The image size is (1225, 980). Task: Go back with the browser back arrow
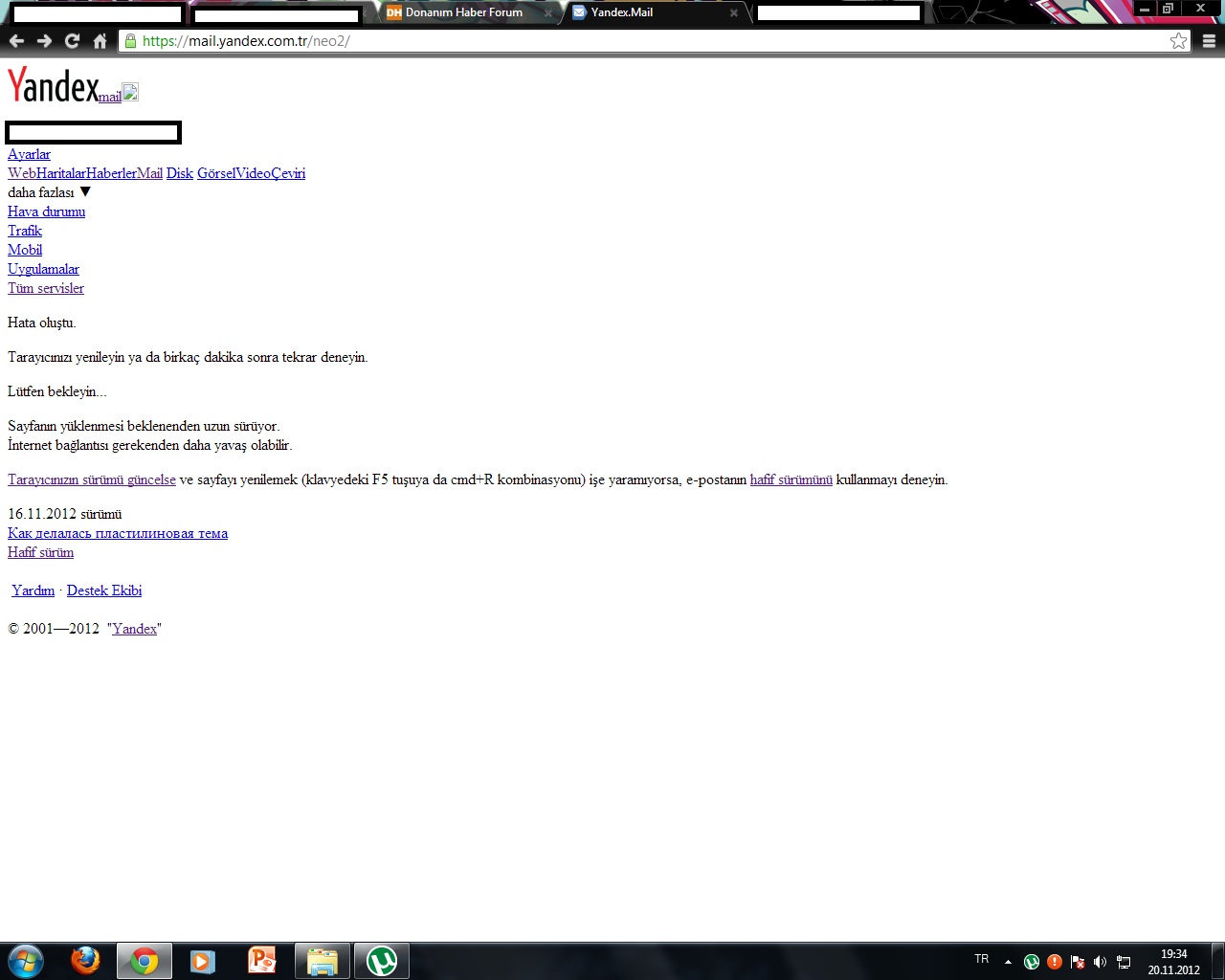(16, 41)
